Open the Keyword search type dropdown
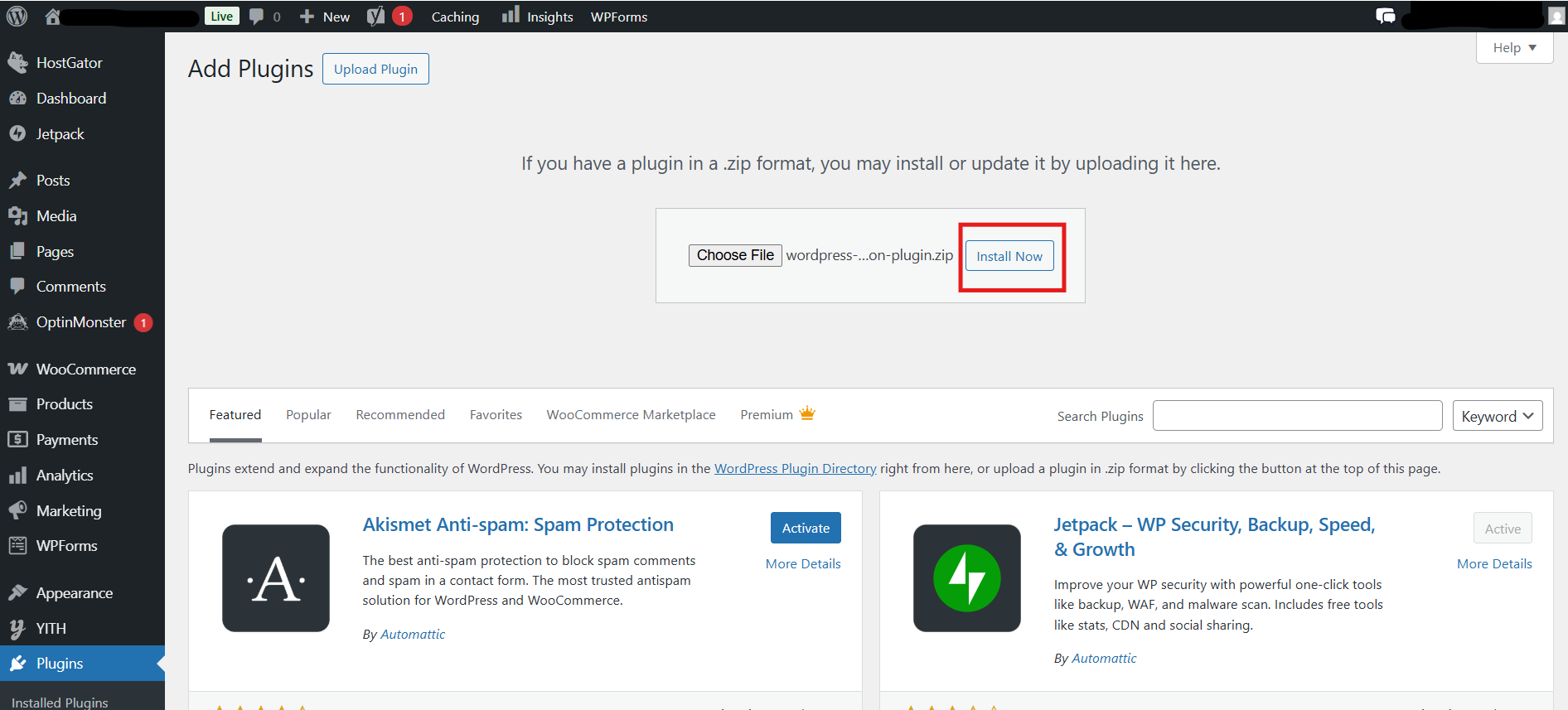The height and width of the screenshot is (710, 1568). click(x=1497, y=416)
